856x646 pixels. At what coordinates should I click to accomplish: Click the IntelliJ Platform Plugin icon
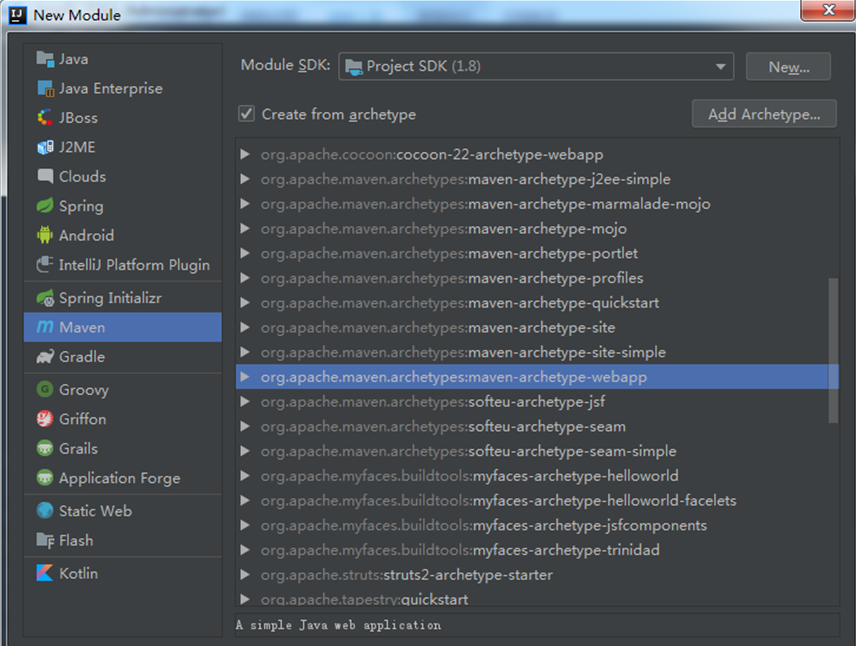[x=45, y=265]
